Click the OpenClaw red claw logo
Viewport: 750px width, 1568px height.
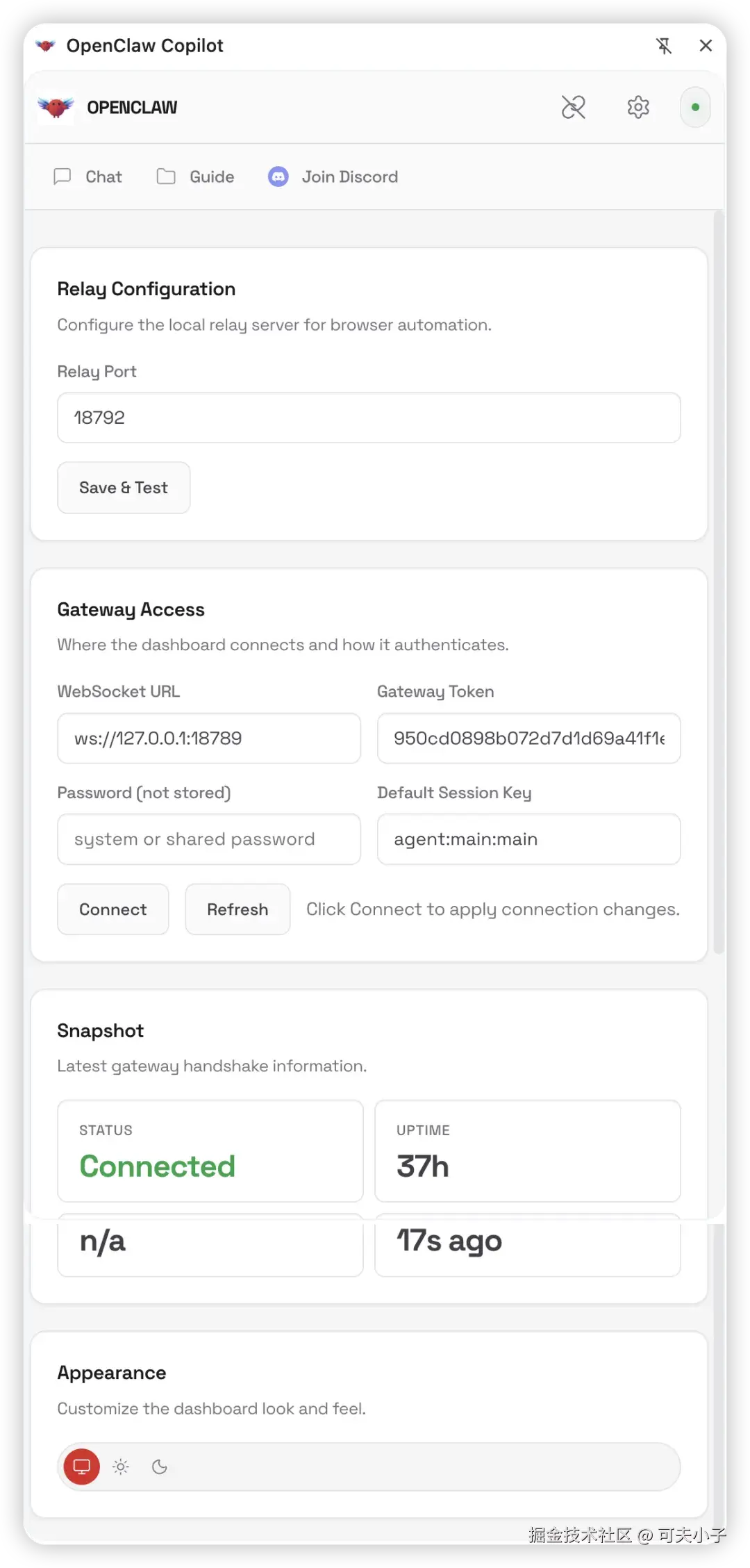(x=56, y=108)
